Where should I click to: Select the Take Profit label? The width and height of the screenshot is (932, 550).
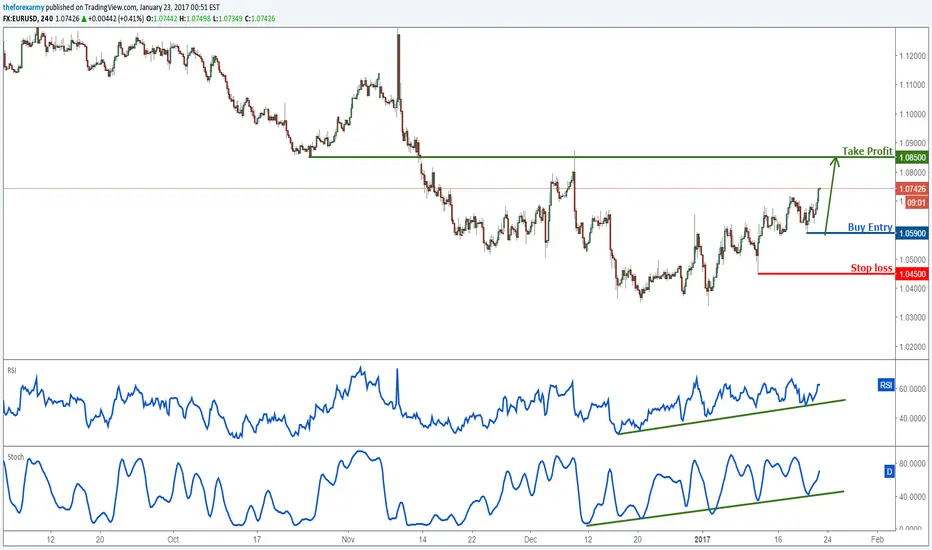coord(867,151)
